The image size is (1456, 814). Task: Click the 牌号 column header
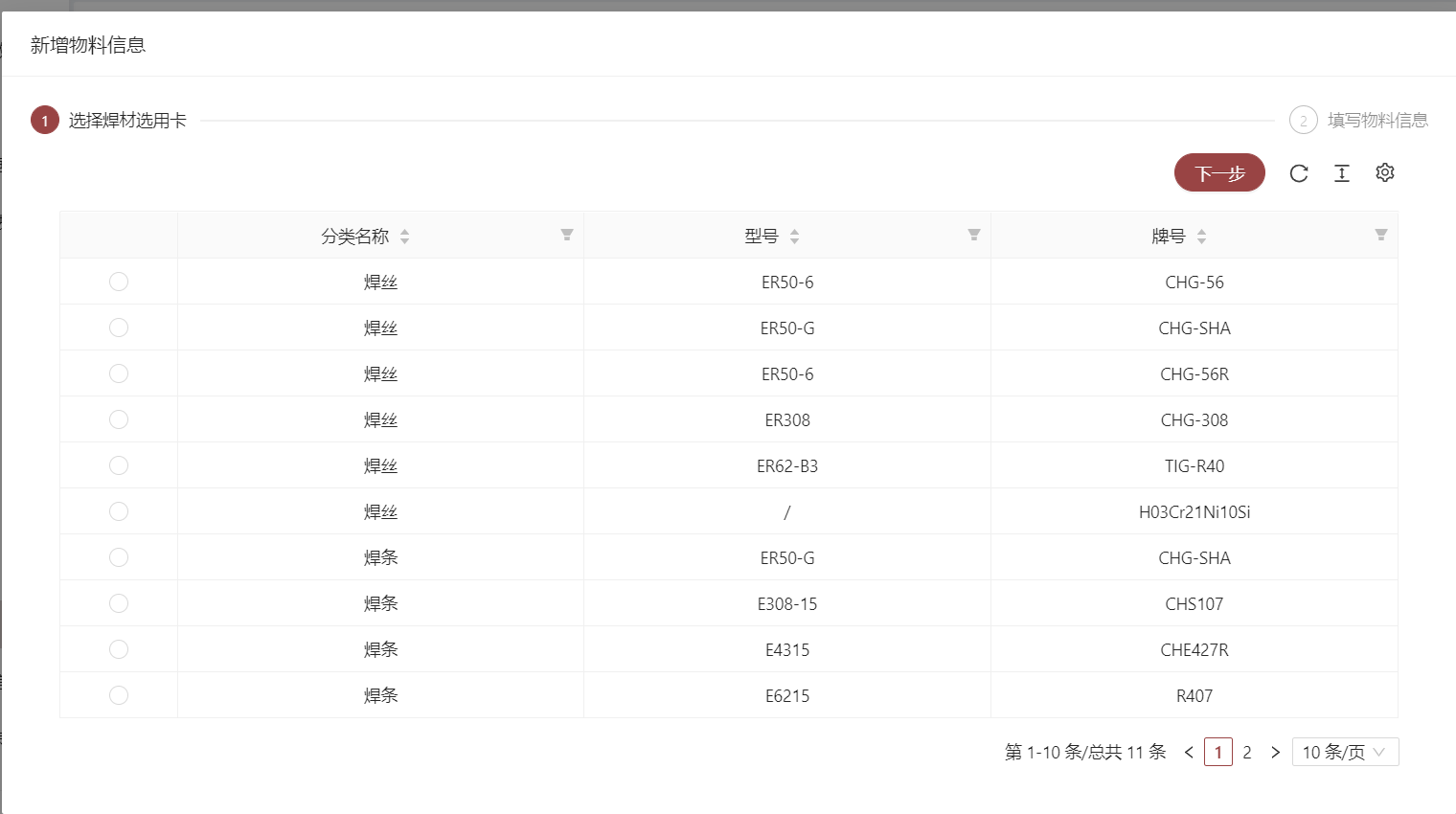(1194, 236)
